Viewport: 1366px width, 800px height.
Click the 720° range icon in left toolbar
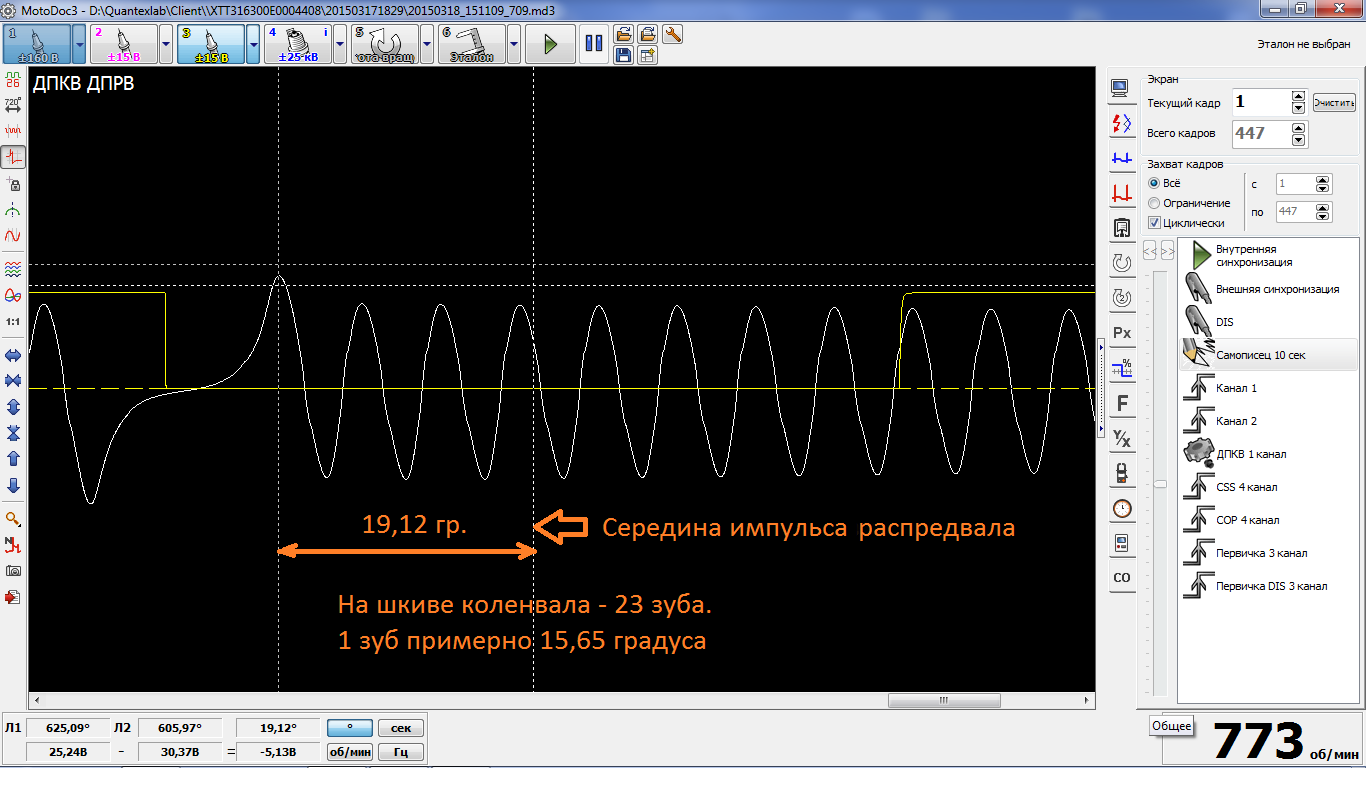pos(14,104)
